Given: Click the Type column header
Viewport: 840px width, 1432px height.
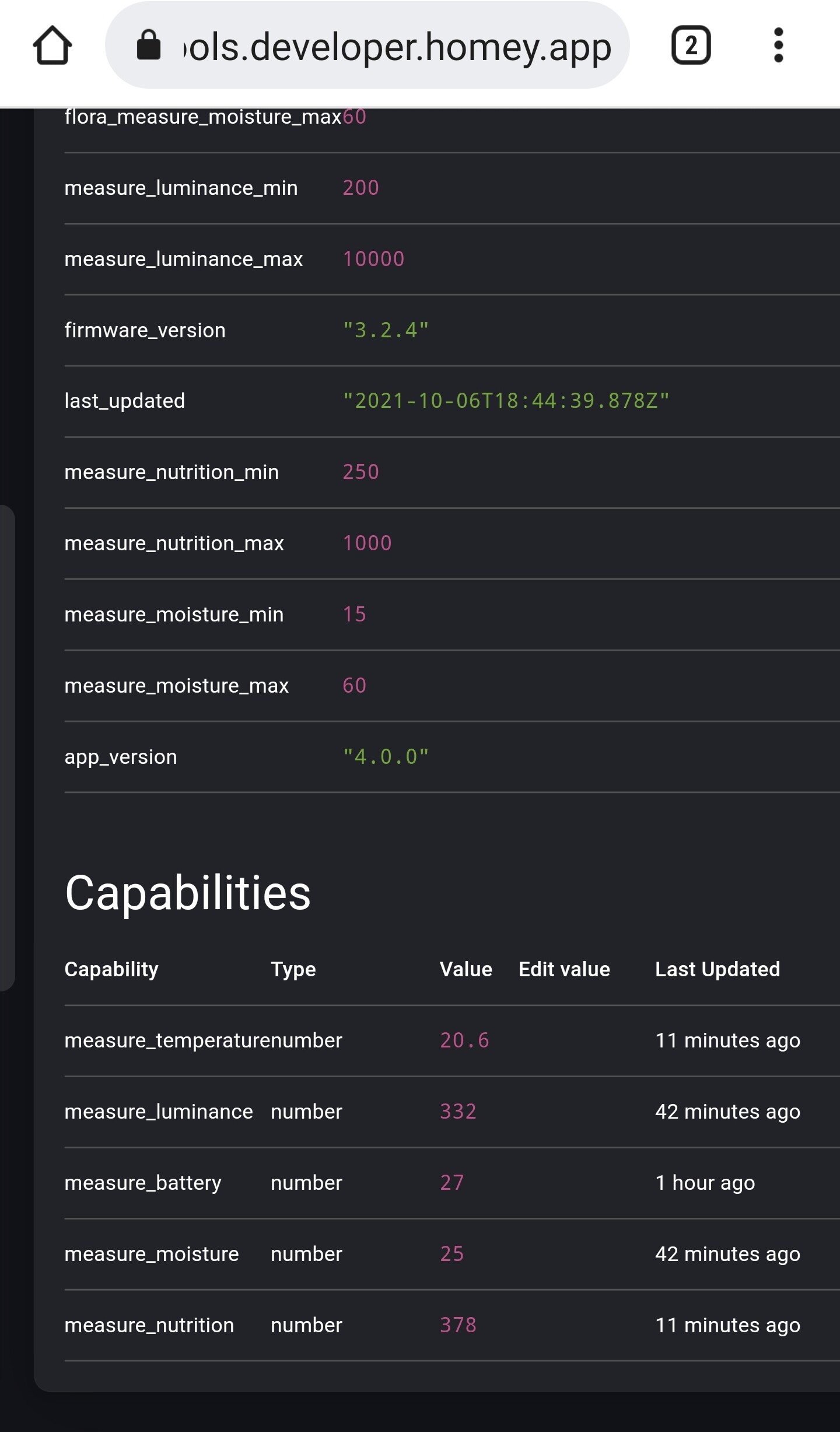Looking at the screenshot, I should 293,969.
